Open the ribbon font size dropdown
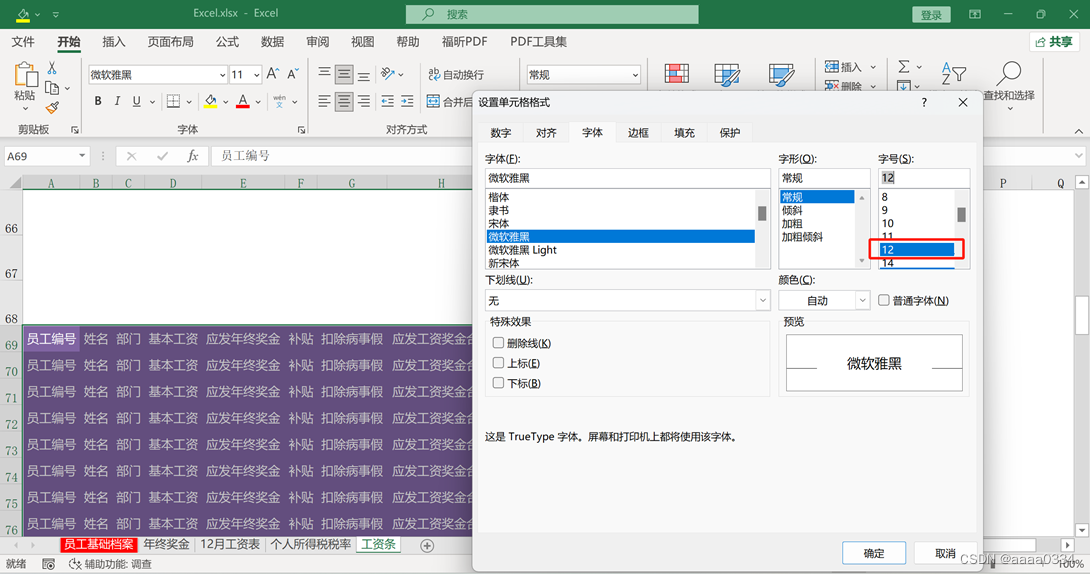This screenshot has width=1090, height=574. click(257, 74)
